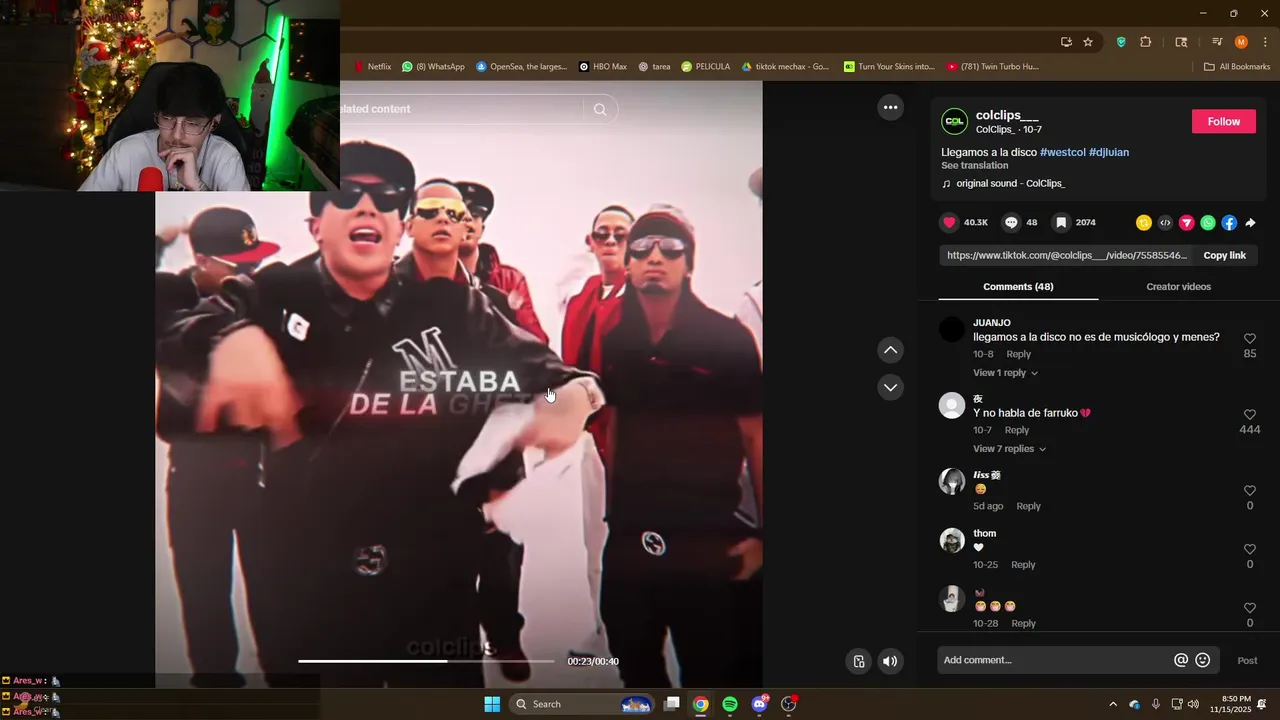The image size is (1280, 720).
Task: Open the shield extension icon in Chrome toolbar
Action: click(x=1121, y=42)
